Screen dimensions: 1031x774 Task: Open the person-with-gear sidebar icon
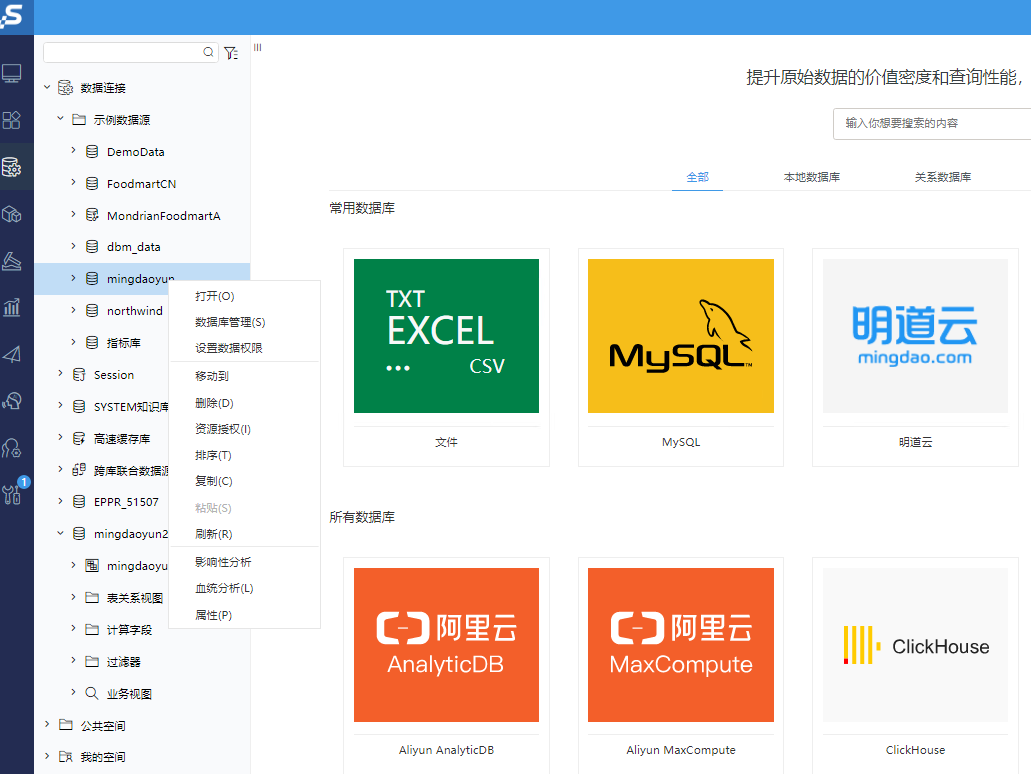[x=12, y=448]
